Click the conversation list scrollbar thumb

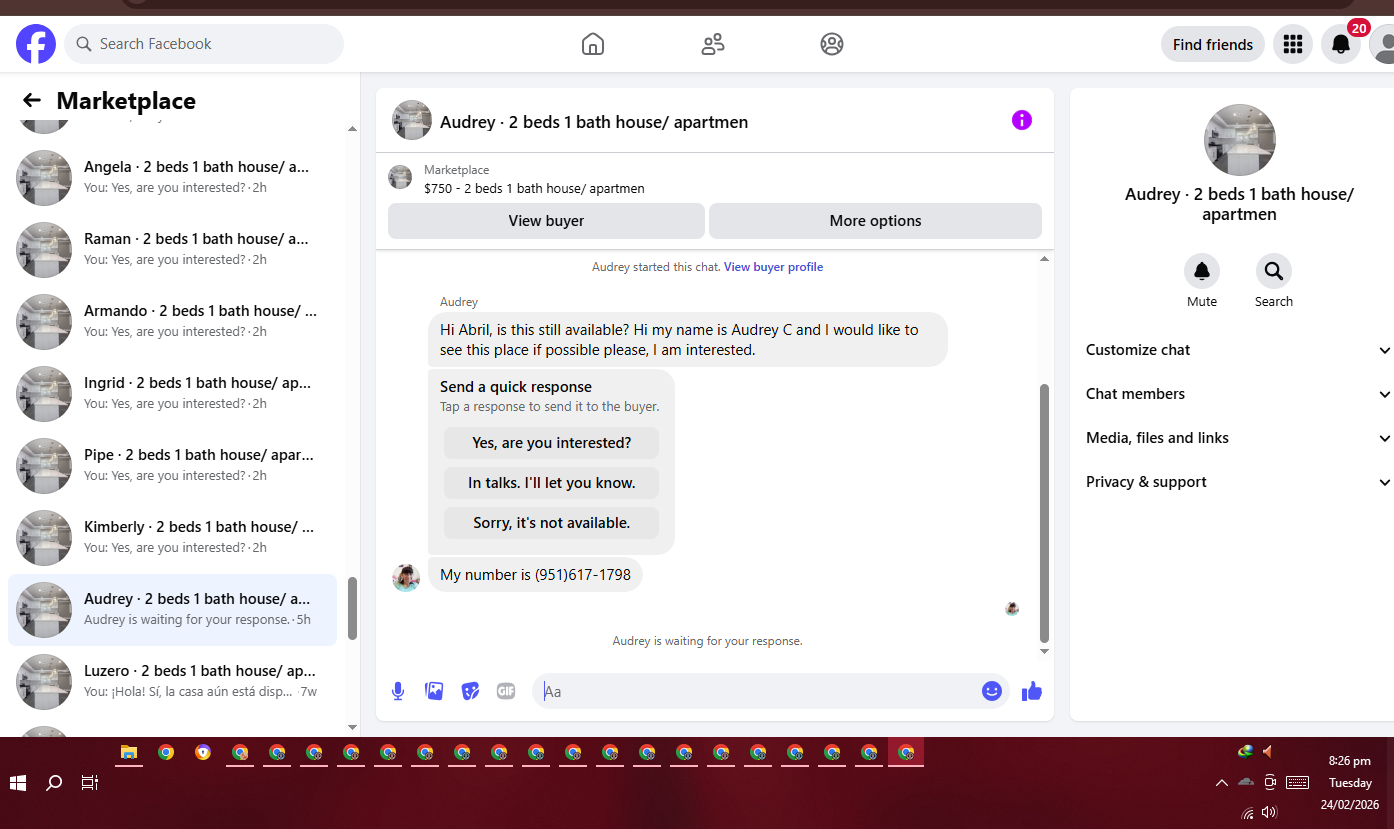pyautogui.click(x=352, y=609)
